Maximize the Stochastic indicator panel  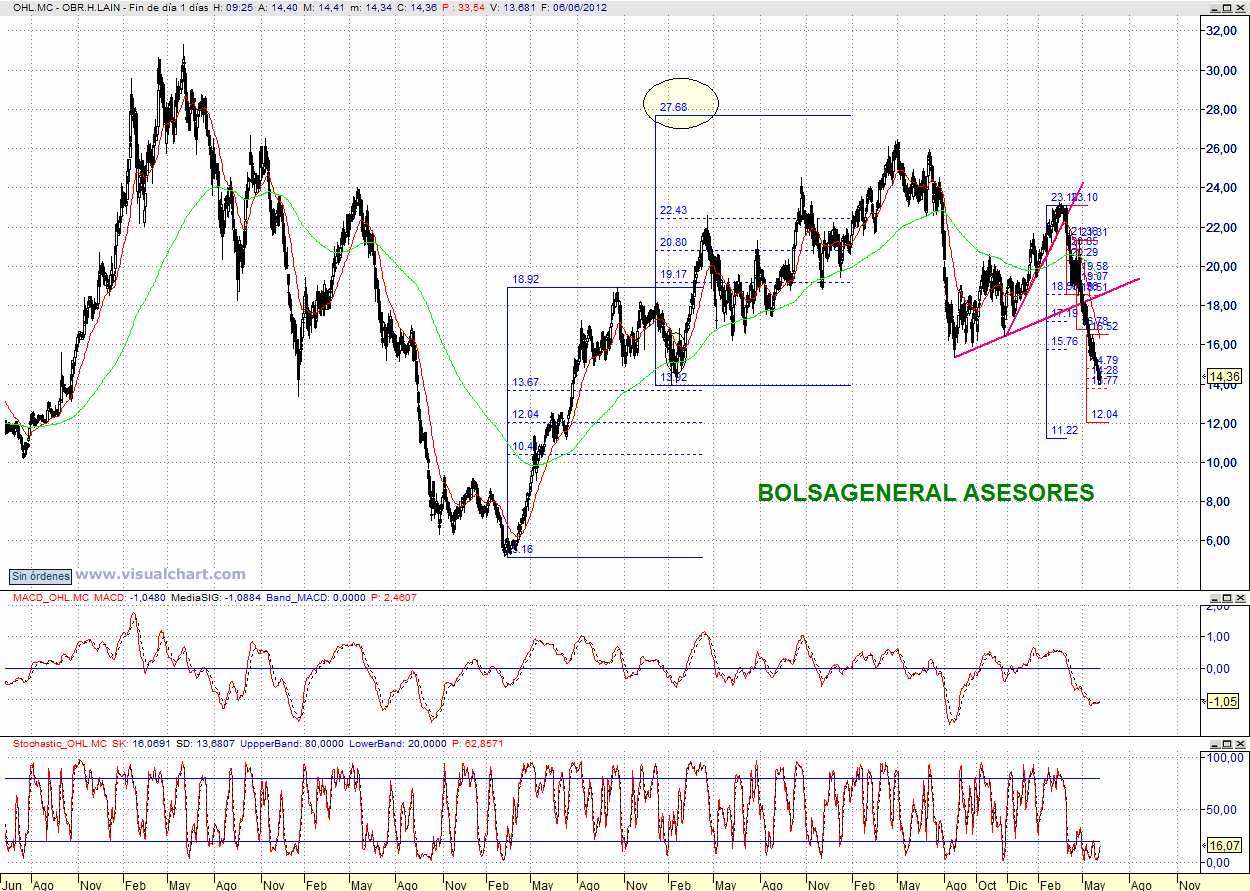tap(1227, 744)
